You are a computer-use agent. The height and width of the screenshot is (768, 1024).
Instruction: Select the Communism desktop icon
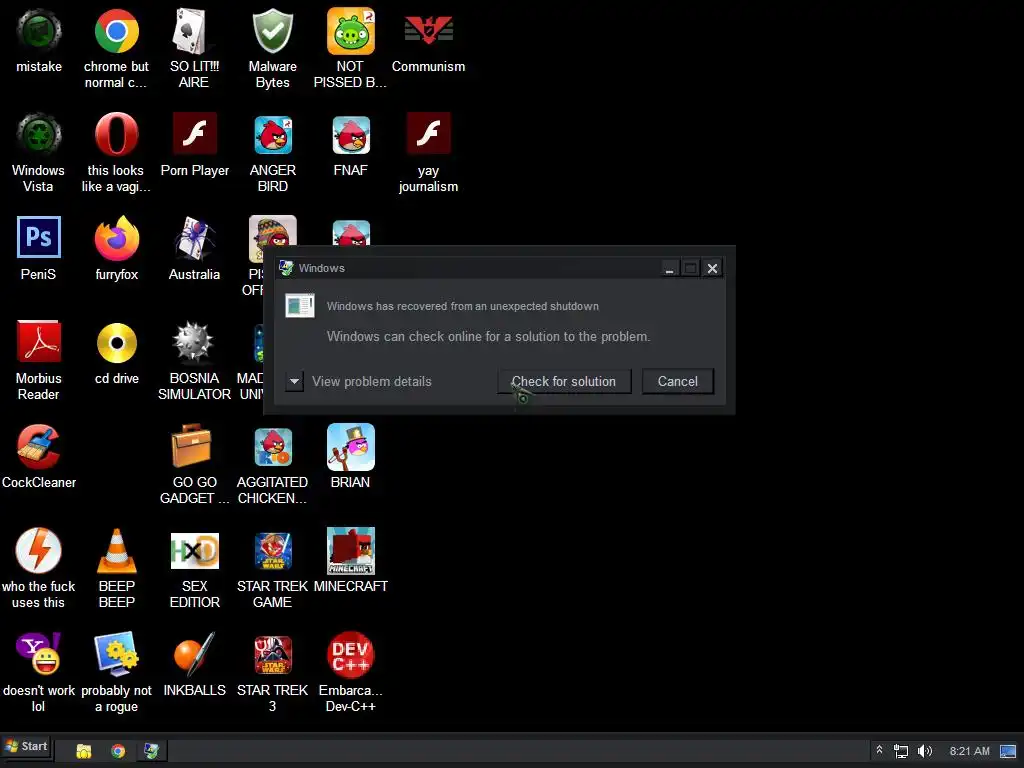(428, 31)
